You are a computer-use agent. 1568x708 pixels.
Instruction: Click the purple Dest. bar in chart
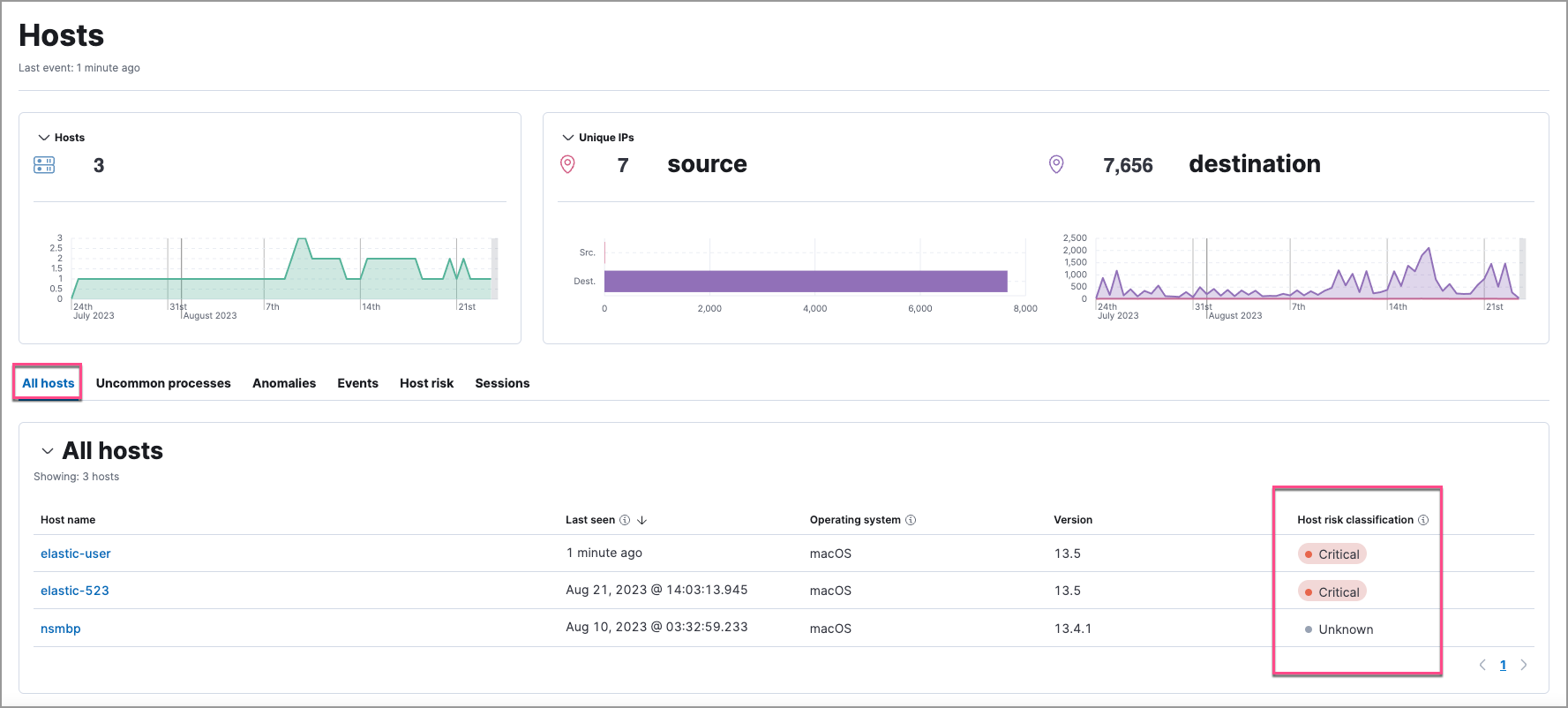pyautogui.click(x=805, y=282)
